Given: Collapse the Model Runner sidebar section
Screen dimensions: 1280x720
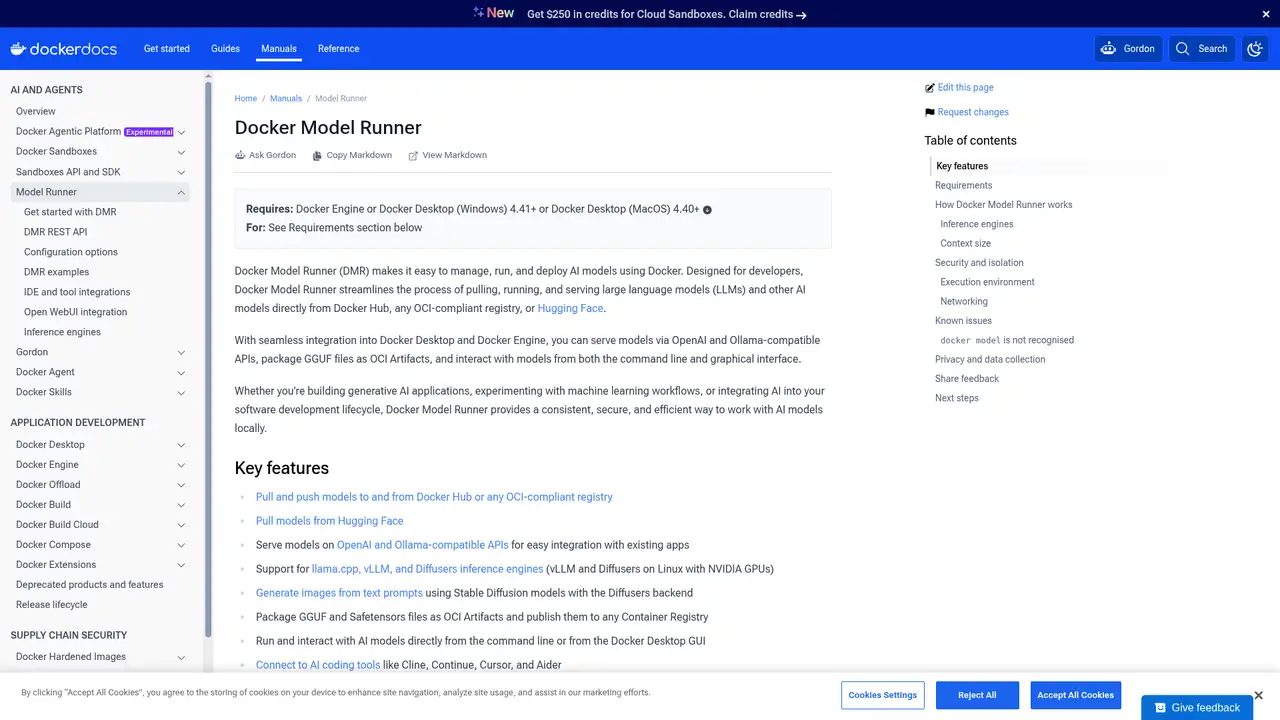Looking at the screenshot, I should (181, 192).
